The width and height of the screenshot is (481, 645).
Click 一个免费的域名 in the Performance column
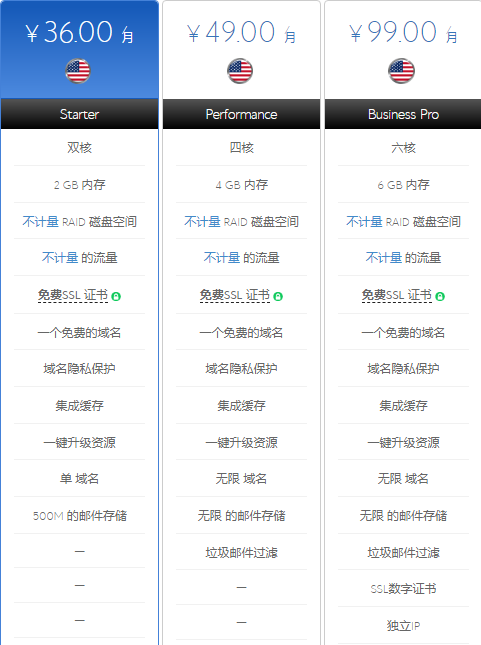241,332
